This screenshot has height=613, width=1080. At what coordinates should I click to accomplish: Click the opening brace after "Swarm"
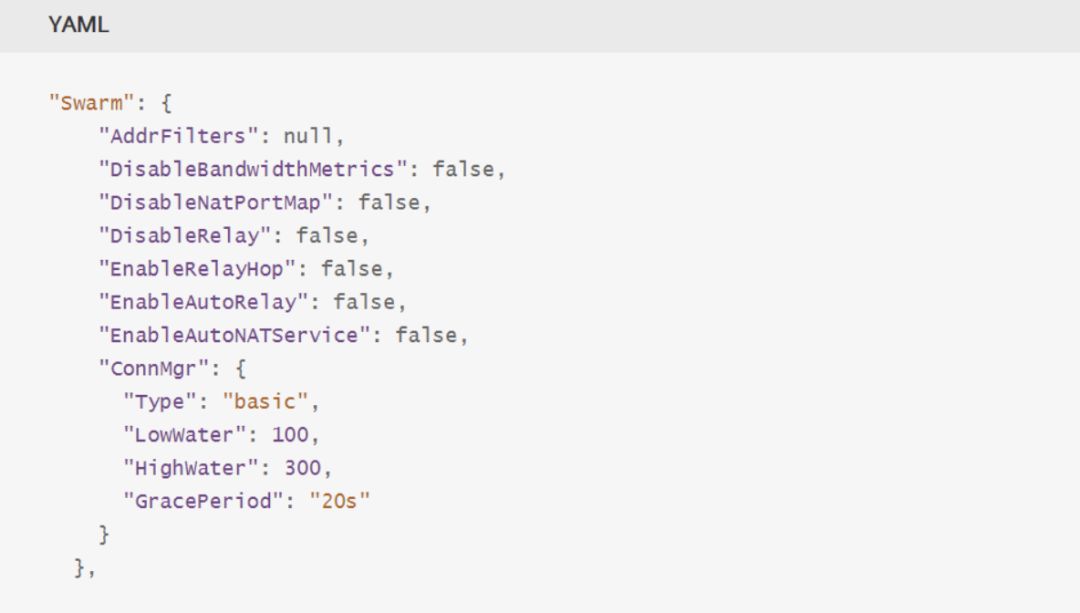pyautogui.click(x=165, y=103)
